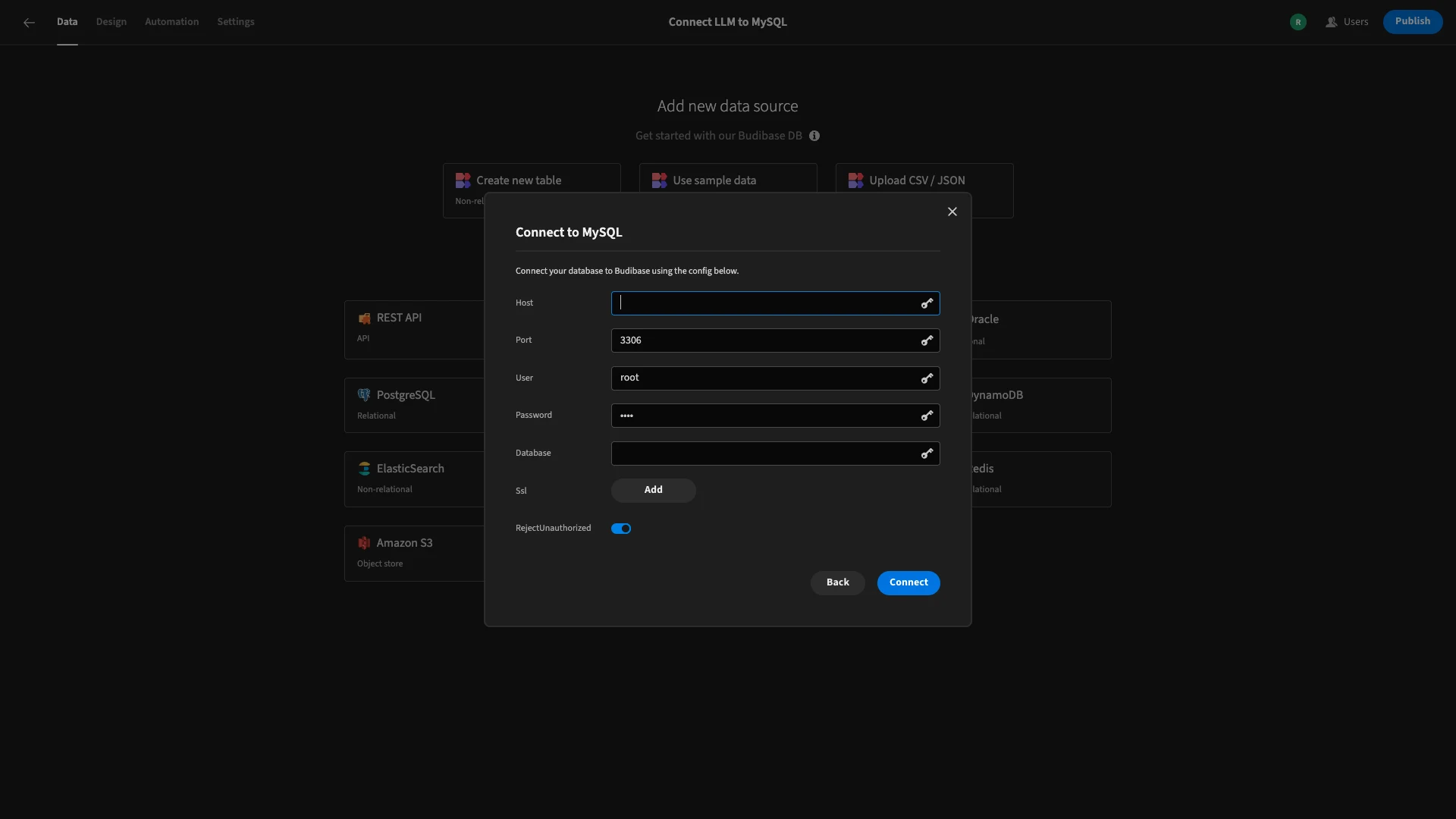
Task: Click into the Port field showing 3306
Action: tap(775, 340)
